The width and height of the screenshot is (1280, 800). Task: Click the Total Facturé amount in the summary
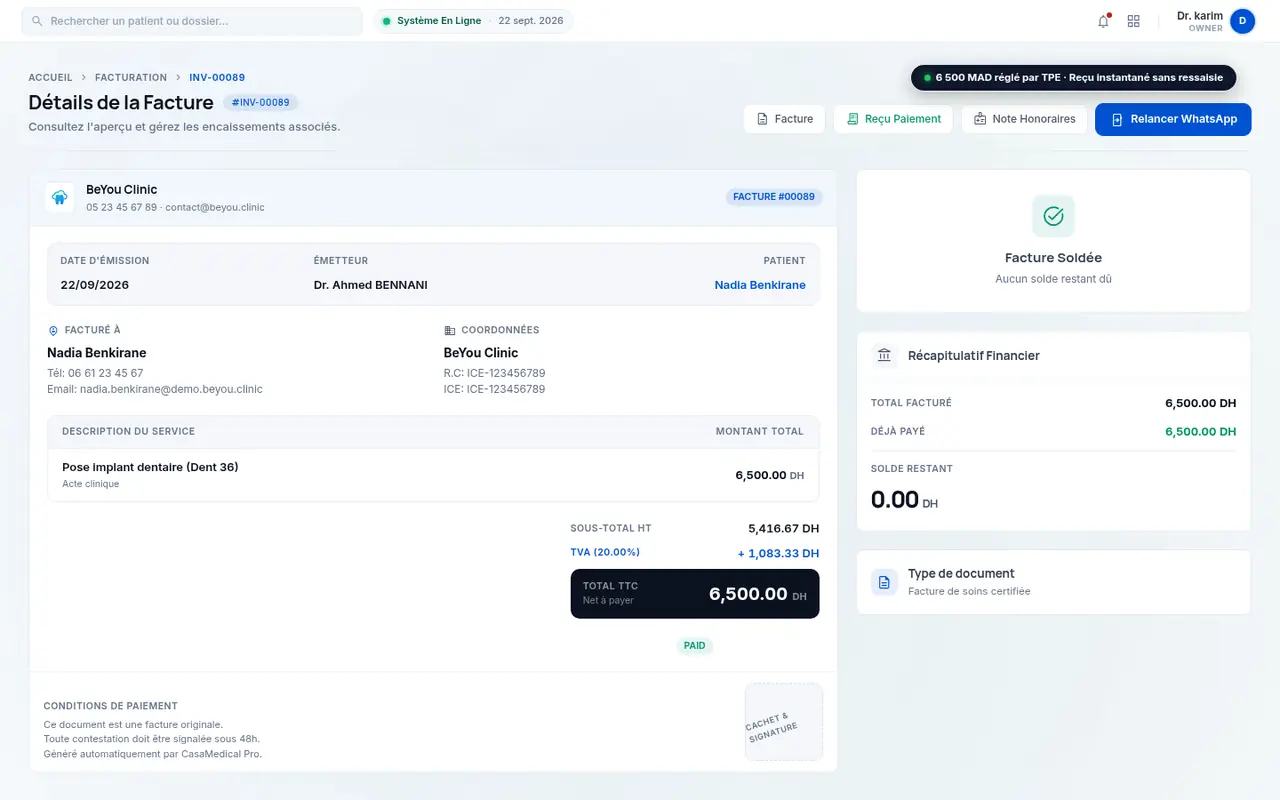pyautogui.click(x=1201, y=403)
